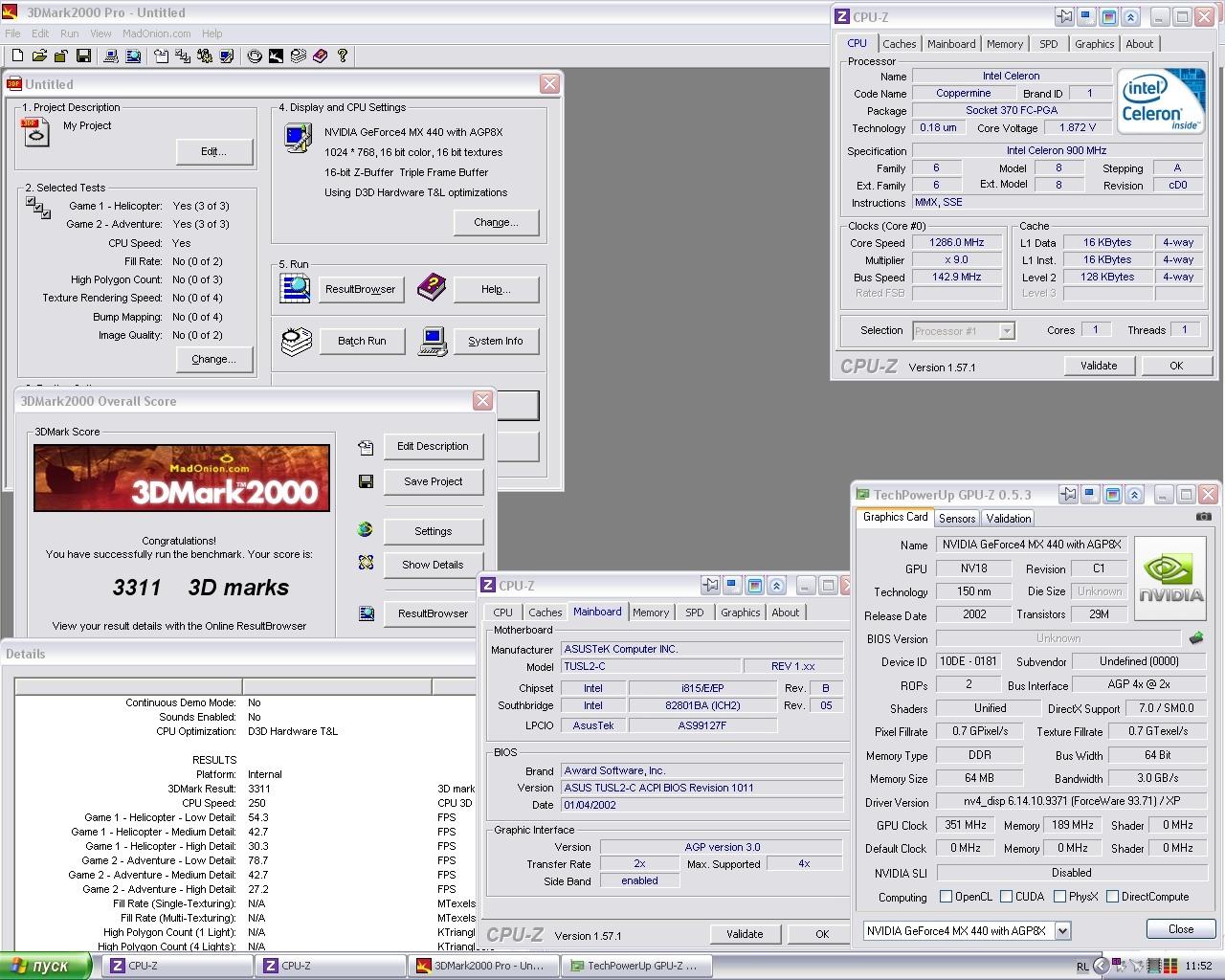This screenshot has width=1225, height=980.
Task: Click the 3DMark2000 Pro taskbar button
Action: click(482, 966)
